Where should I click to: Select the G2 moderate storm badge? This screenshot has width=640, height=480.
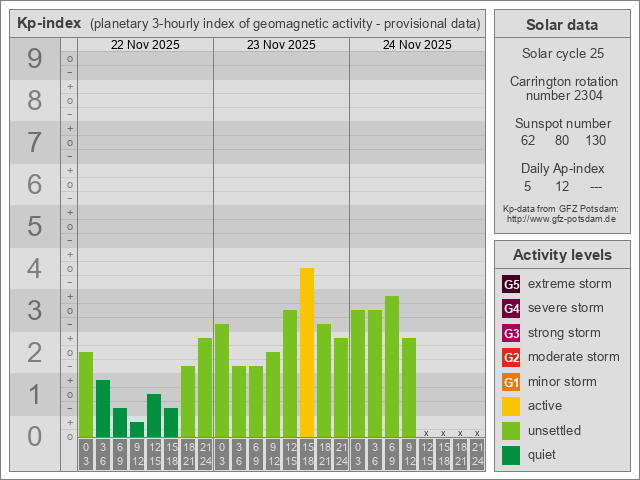point(511,357)
